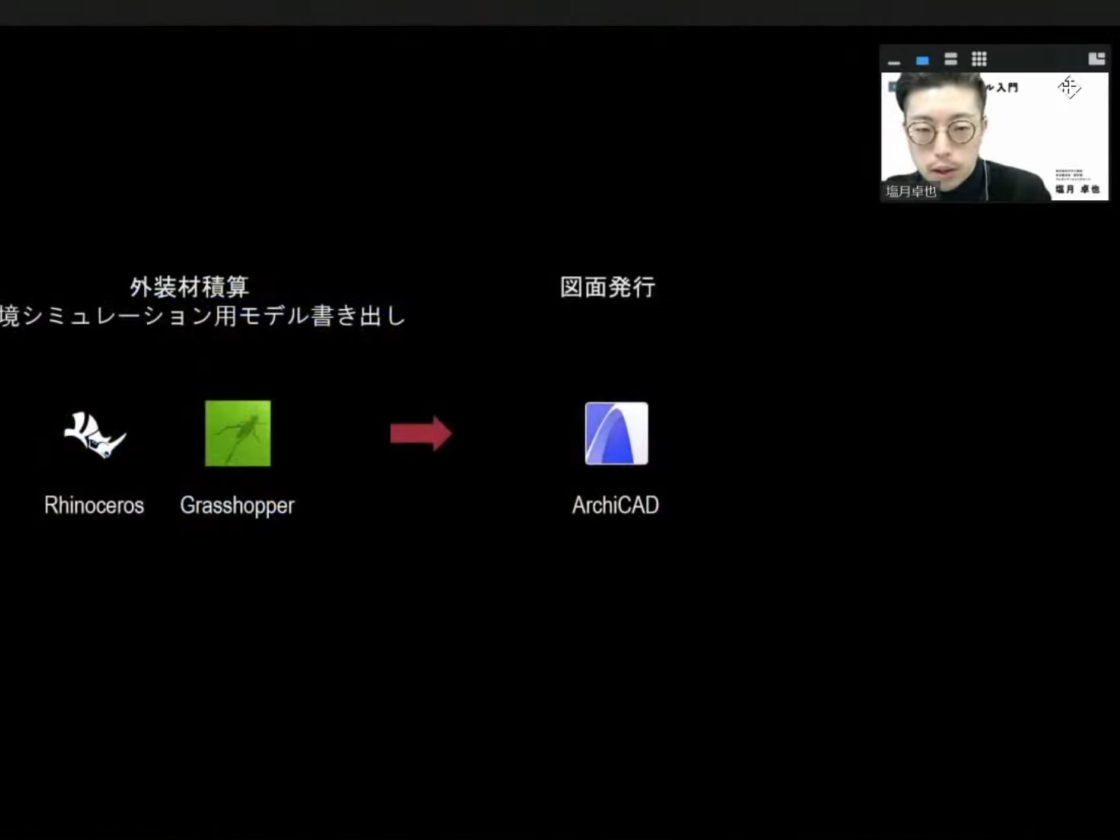This screenshot has height=840, width=1120.
Task: Click the '図面発行' heading text
Action: (x=608, y=287)
